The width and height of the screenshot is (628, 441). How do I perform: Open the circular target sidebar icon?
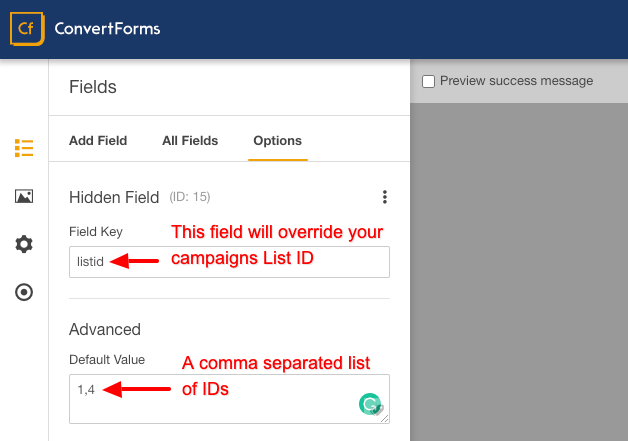click(24, 292)
